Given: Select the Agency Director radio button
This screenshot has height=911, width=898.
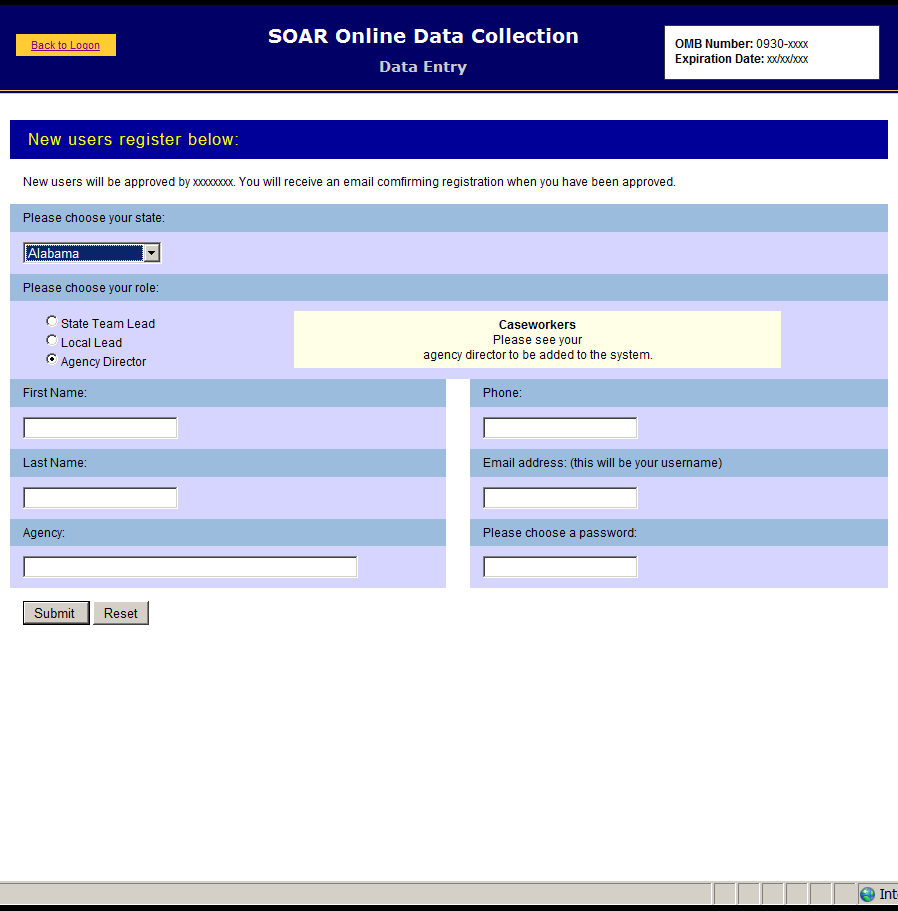Looking at the screenshot, I should [x=52, y=360].
